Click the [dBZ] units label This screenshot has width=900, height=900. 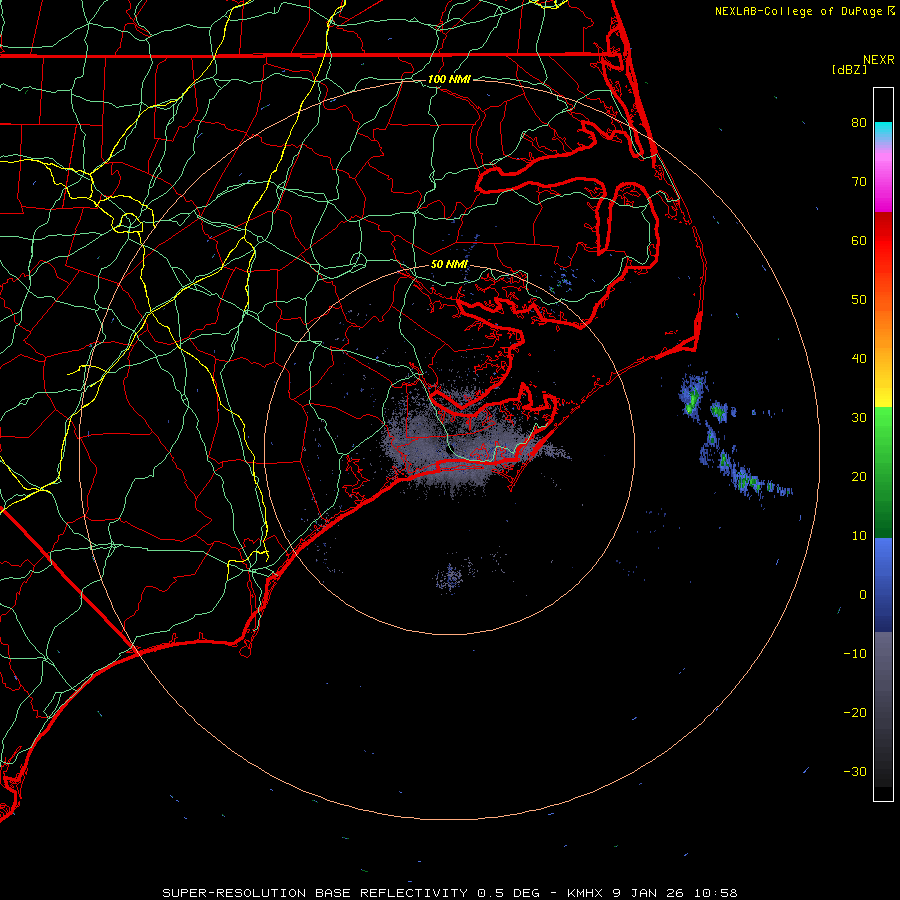pyautogui.click(x=850, y=69)
